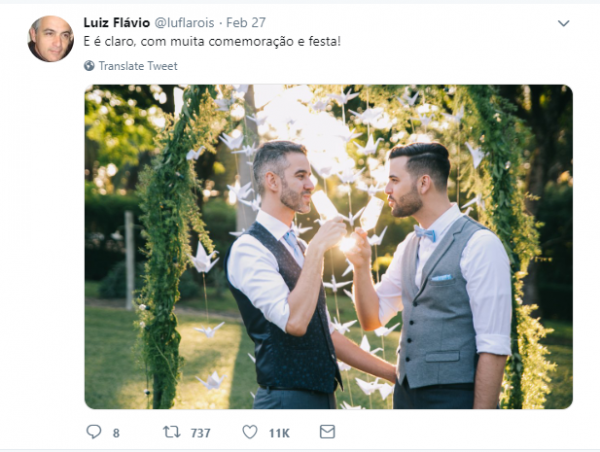
Task: Click the reply speech bubble icon
Action: click(x=94, y=432)
